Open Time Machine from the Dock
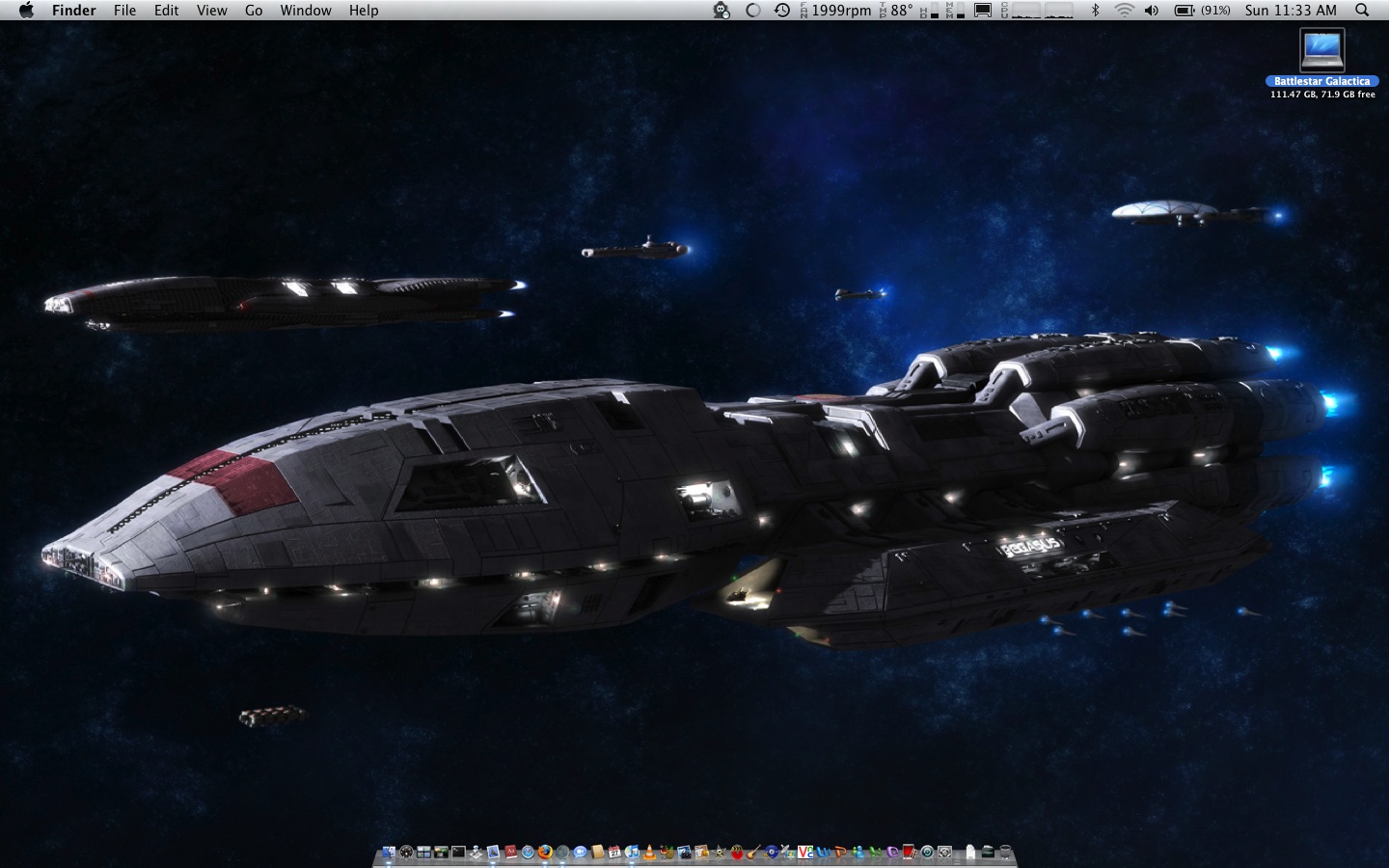The image size is (1389, 868). click(x=927, y=852)
